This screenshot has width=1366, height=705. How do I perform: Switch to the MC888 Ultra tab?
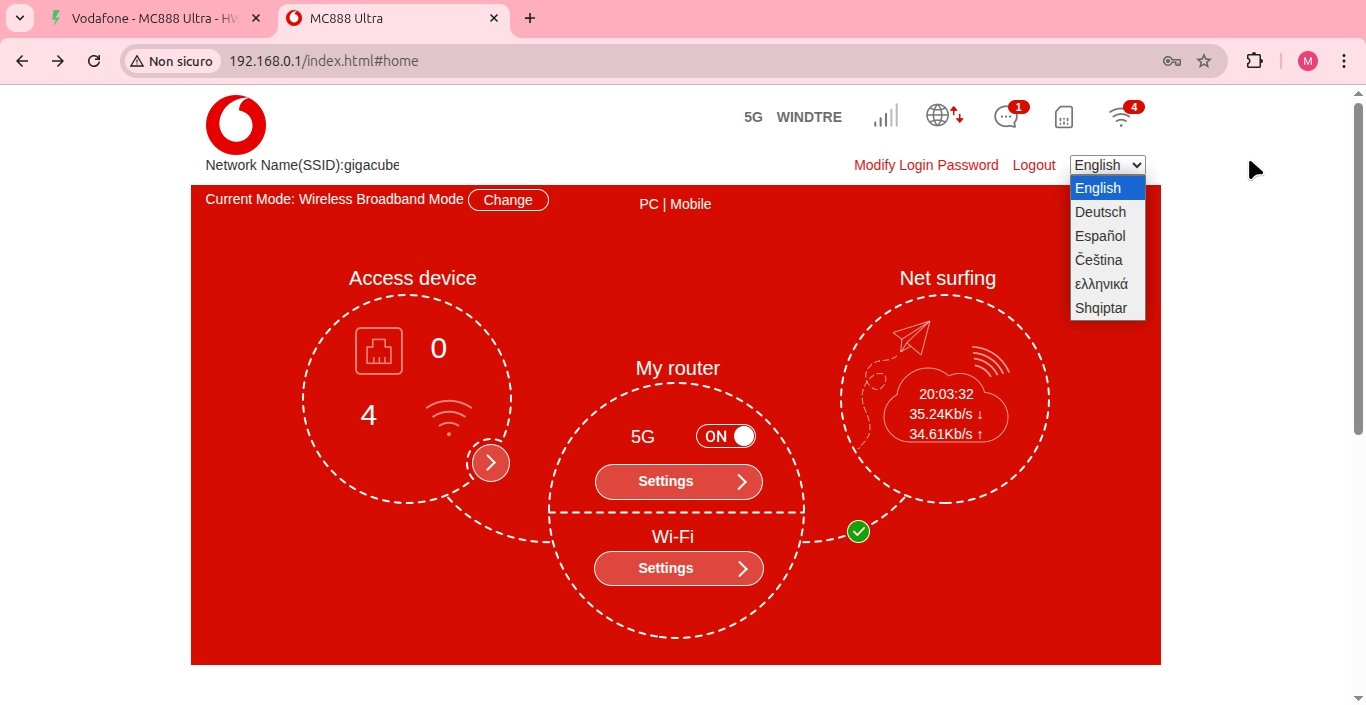pyautogui.click(x=393, y=18)
